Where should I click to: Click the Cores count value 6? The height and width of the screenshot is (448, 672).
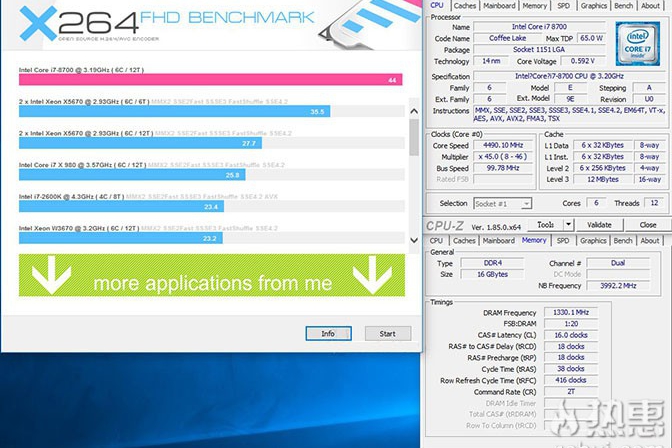click(596, 203)
